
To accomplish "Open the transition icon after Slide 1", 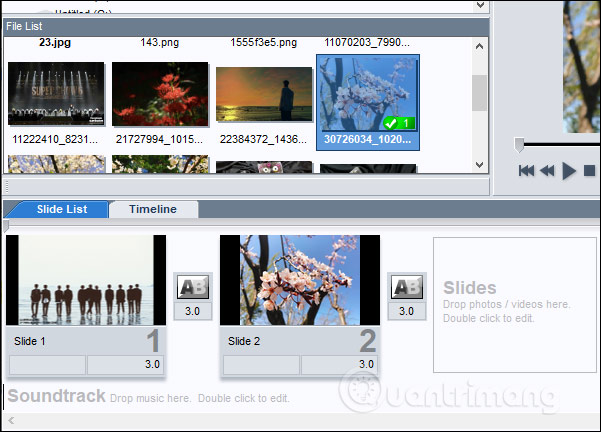I will coord(193,287).
